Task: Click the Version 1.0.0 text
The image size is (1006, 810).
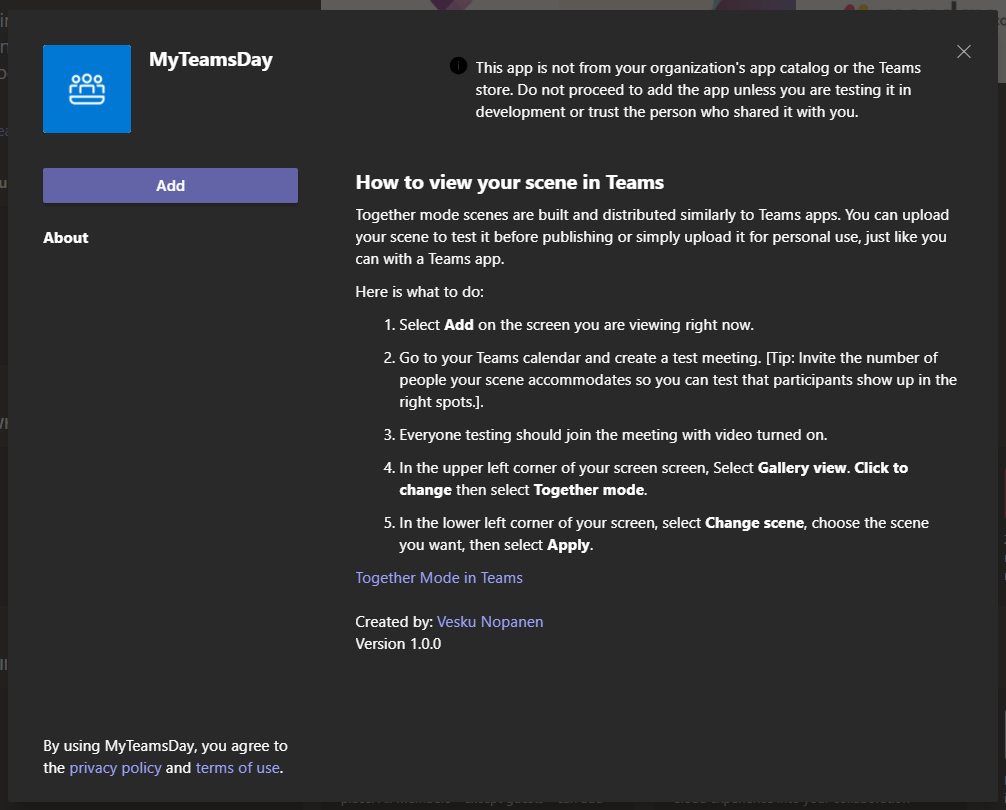Action: [398, 644]
